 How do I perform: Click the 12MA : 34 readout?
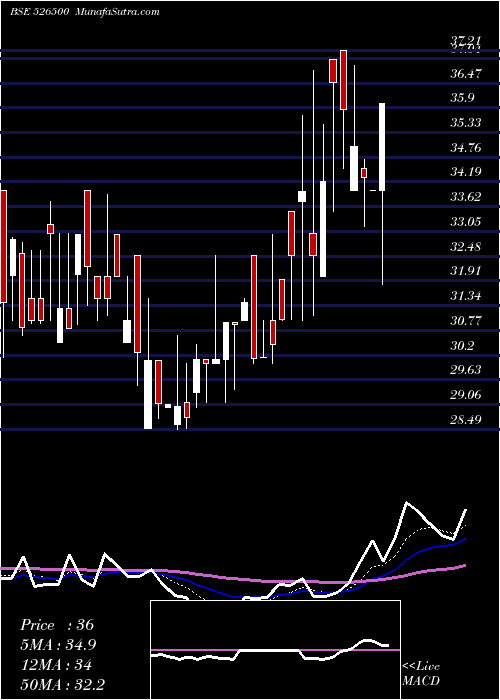pos(56,665)
